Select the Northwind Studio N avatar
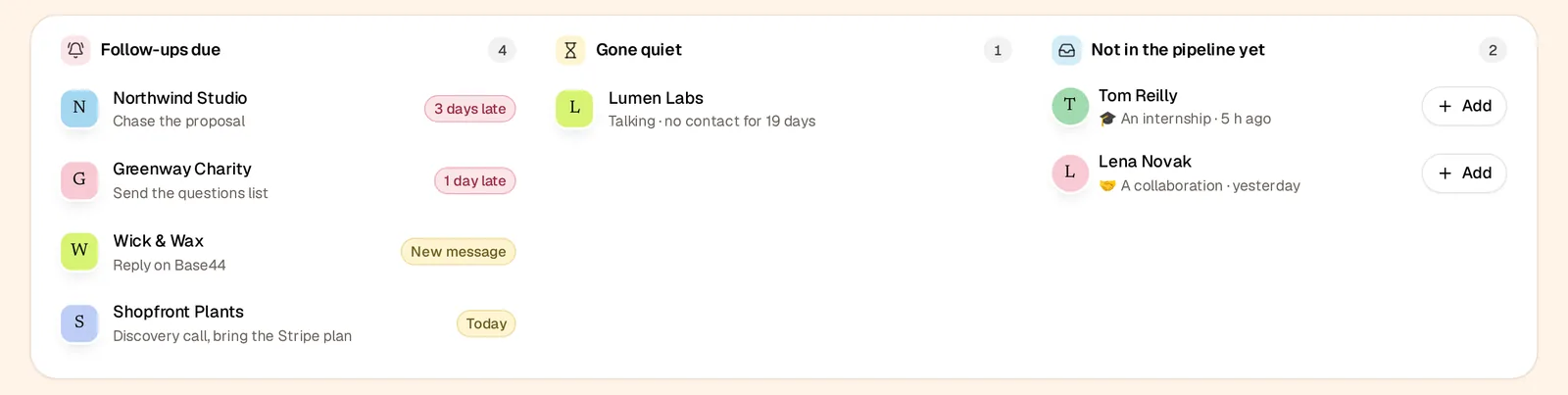Image resolution: width=1568 pixels, height=395 pixels. [79, 108]
